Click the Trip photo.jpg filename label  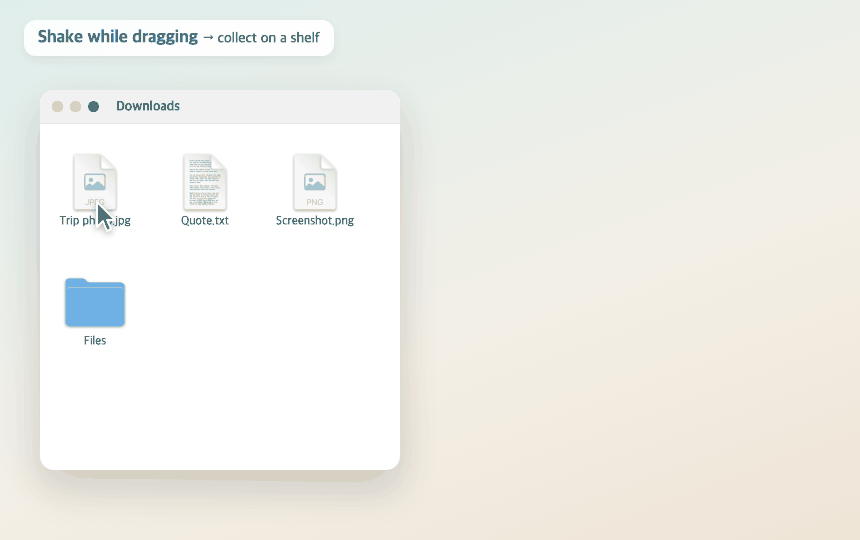pos(95,220)
